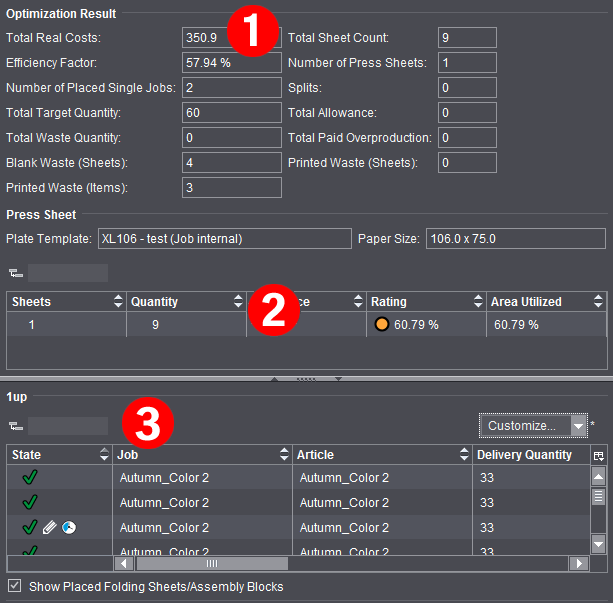Click the tree filter icon above Sheets table

click(x=15, y=273)
